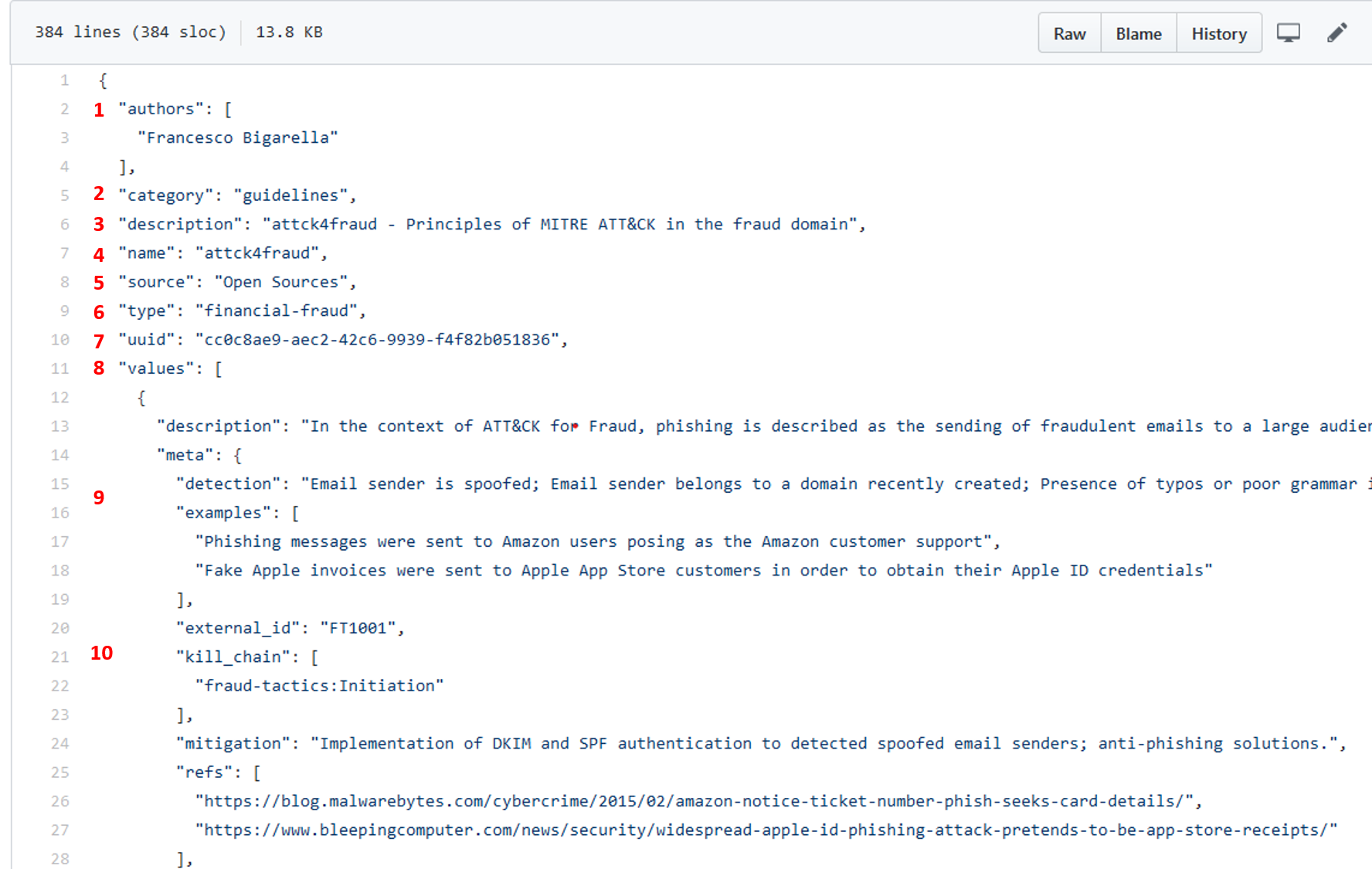
Task: Click the "external_id": "FT1001" line
Action: 290,628
